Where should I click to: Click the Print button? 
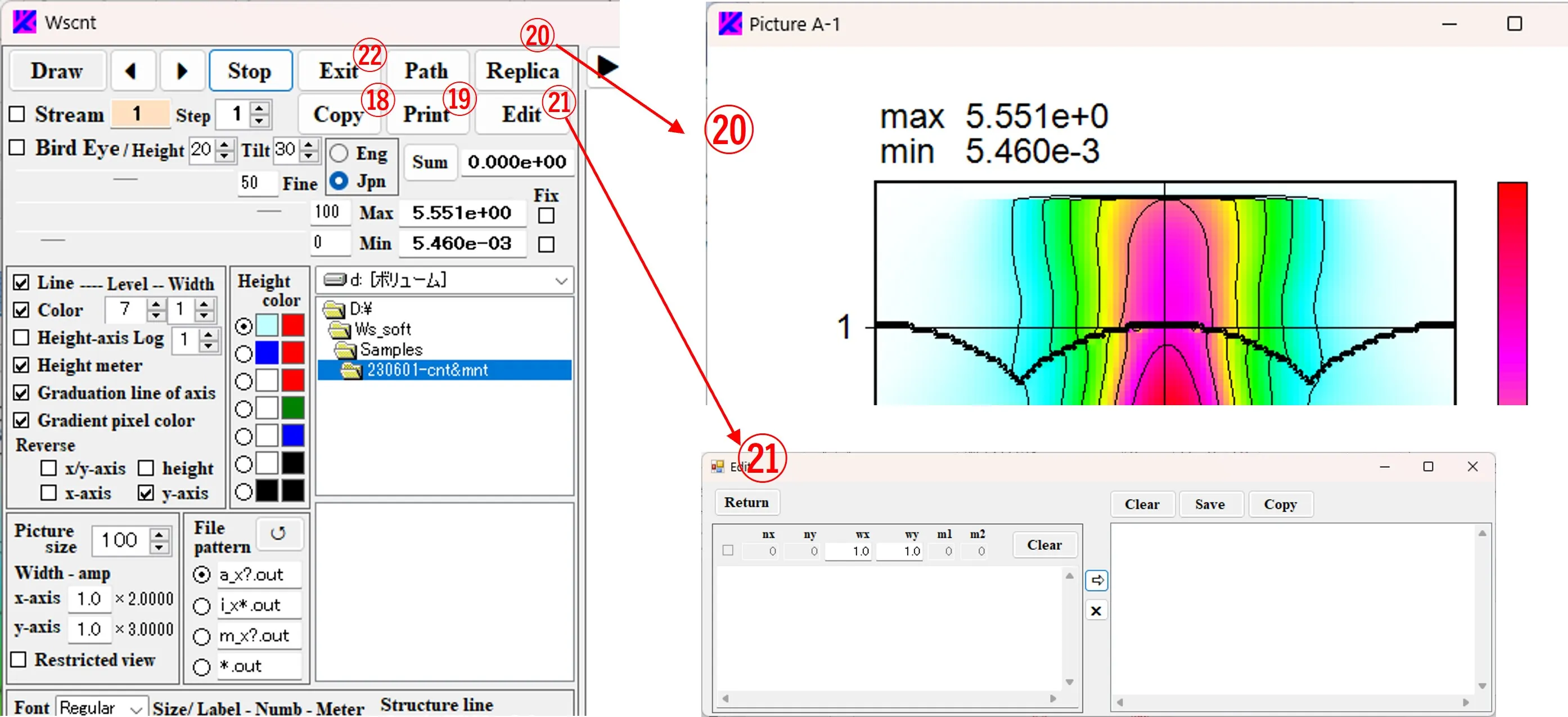427,114
